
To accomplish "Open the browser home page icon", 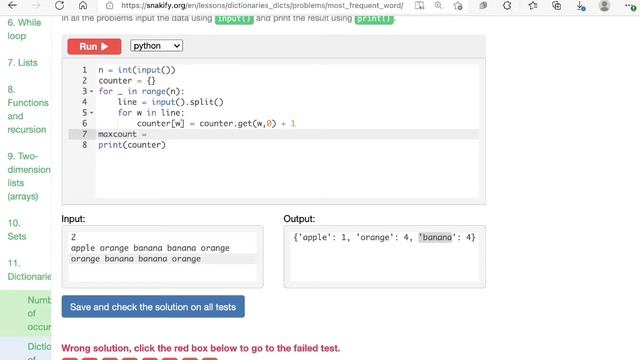I will click(83, 6).
